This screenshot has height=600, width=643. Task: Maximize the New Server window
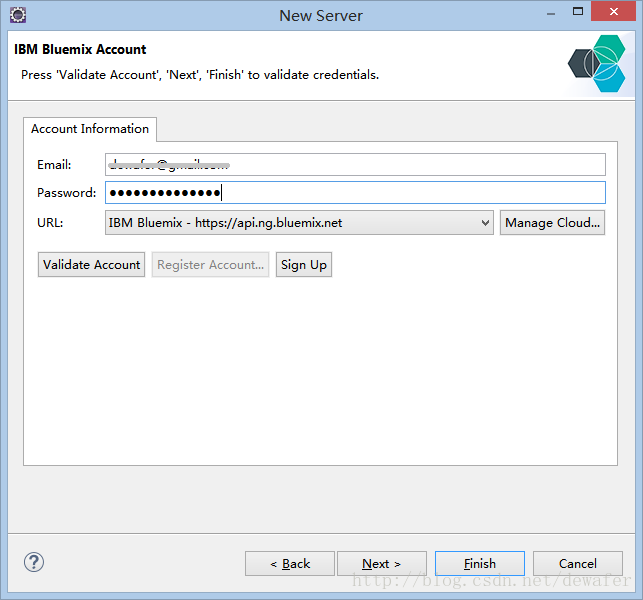578,11
